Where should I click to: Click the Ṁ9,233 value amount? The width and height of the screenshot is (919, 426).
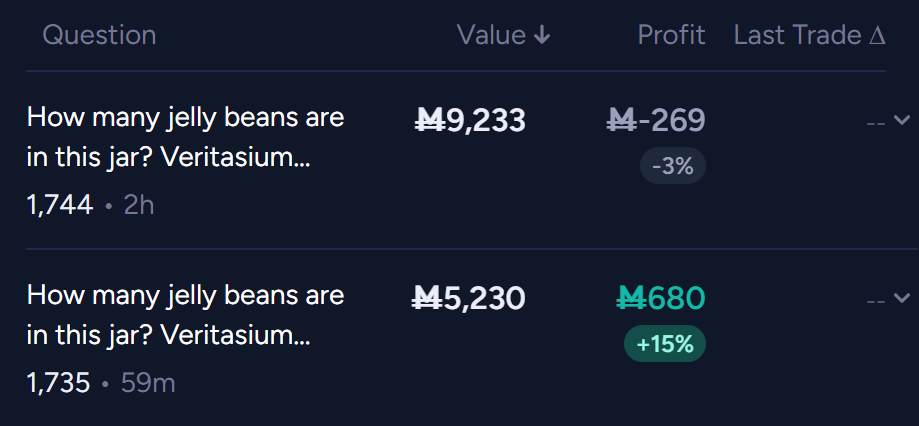click(x=470, y=120)
